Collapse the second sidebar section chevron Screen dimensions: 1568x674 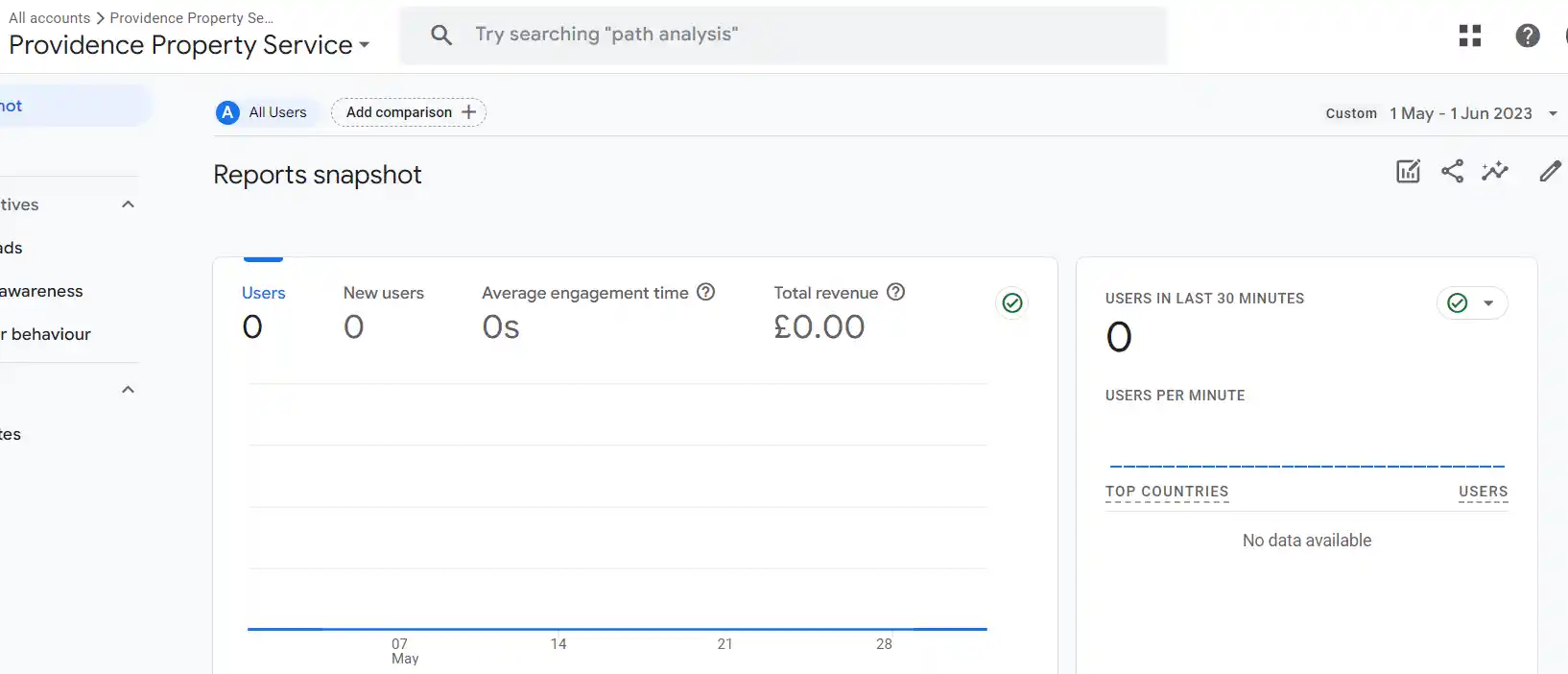pos(128,390)
